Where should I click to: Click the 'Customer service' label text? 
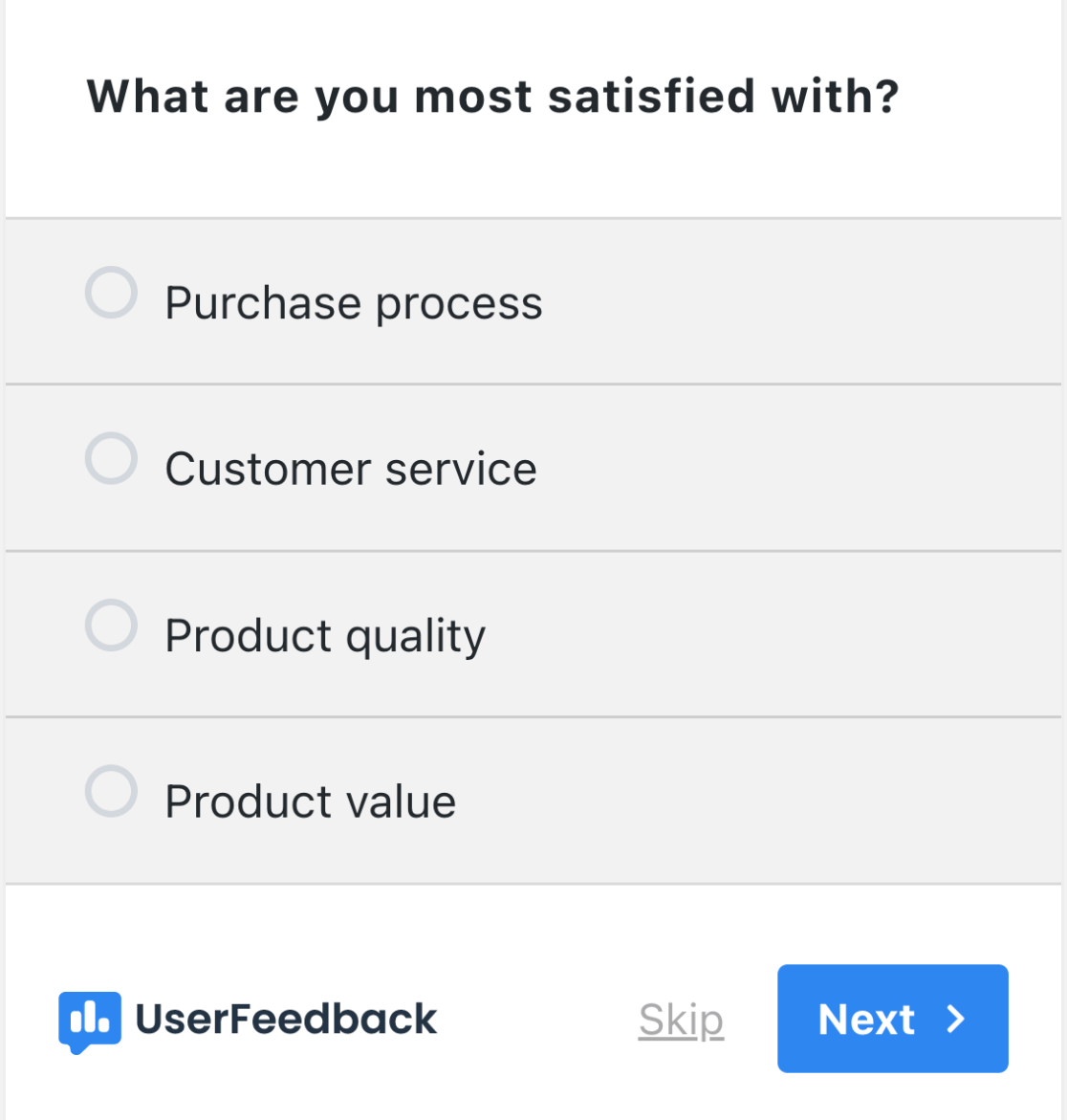350,469
